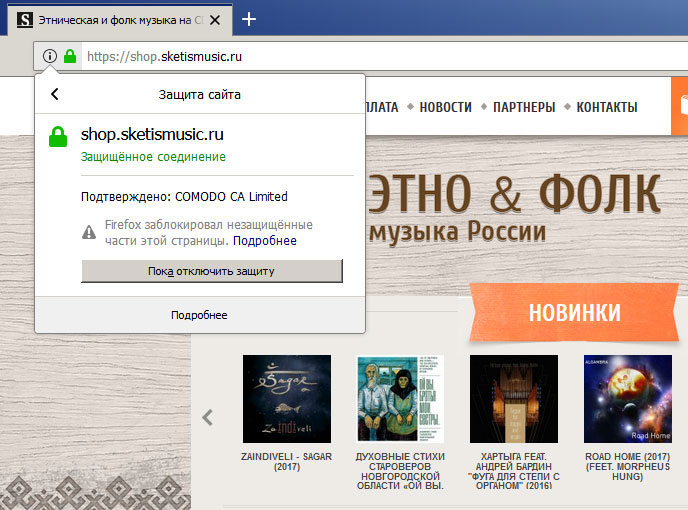Click ДУХОВНЫЕ СТИХИ СТАРОВЕРОВ title link
The width and height of the screenshot is (688, 510).
(400, 471)
